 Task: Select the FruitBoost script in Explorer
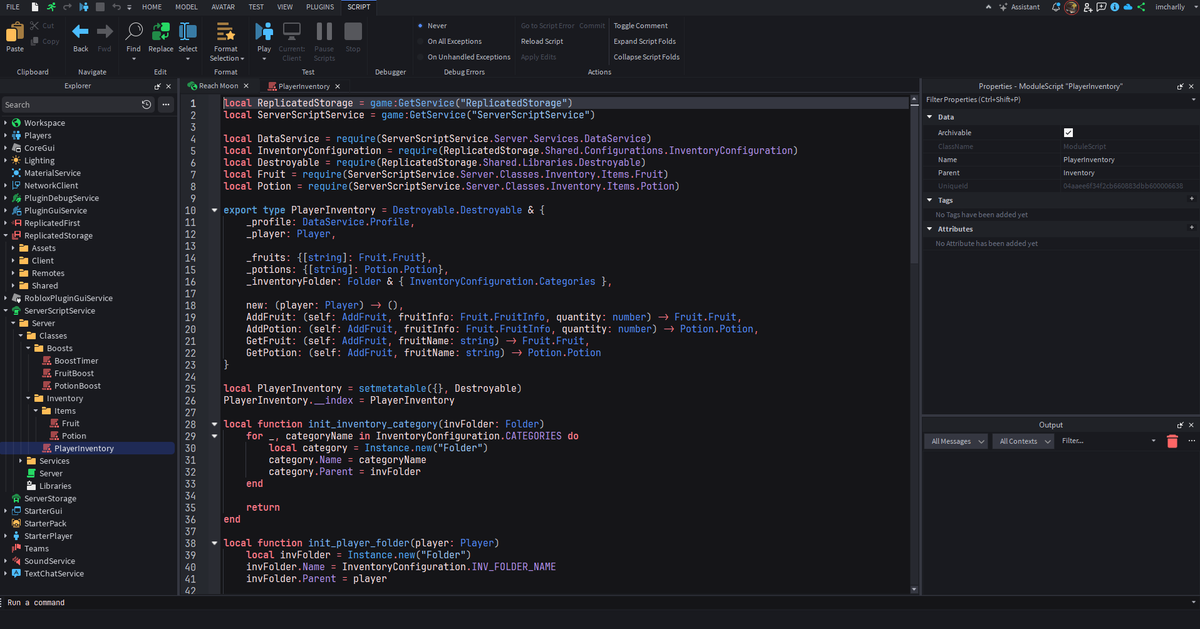click(x=73, y=373)
